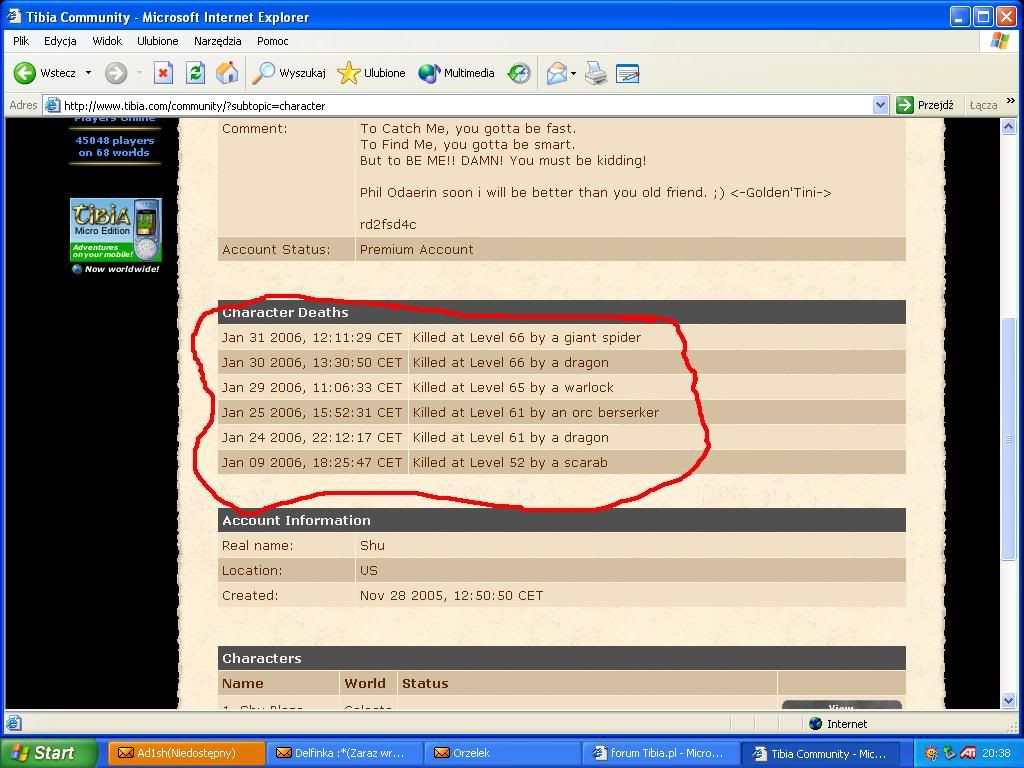
Task: Click the 'World' column header
Action: click(364, 683)
